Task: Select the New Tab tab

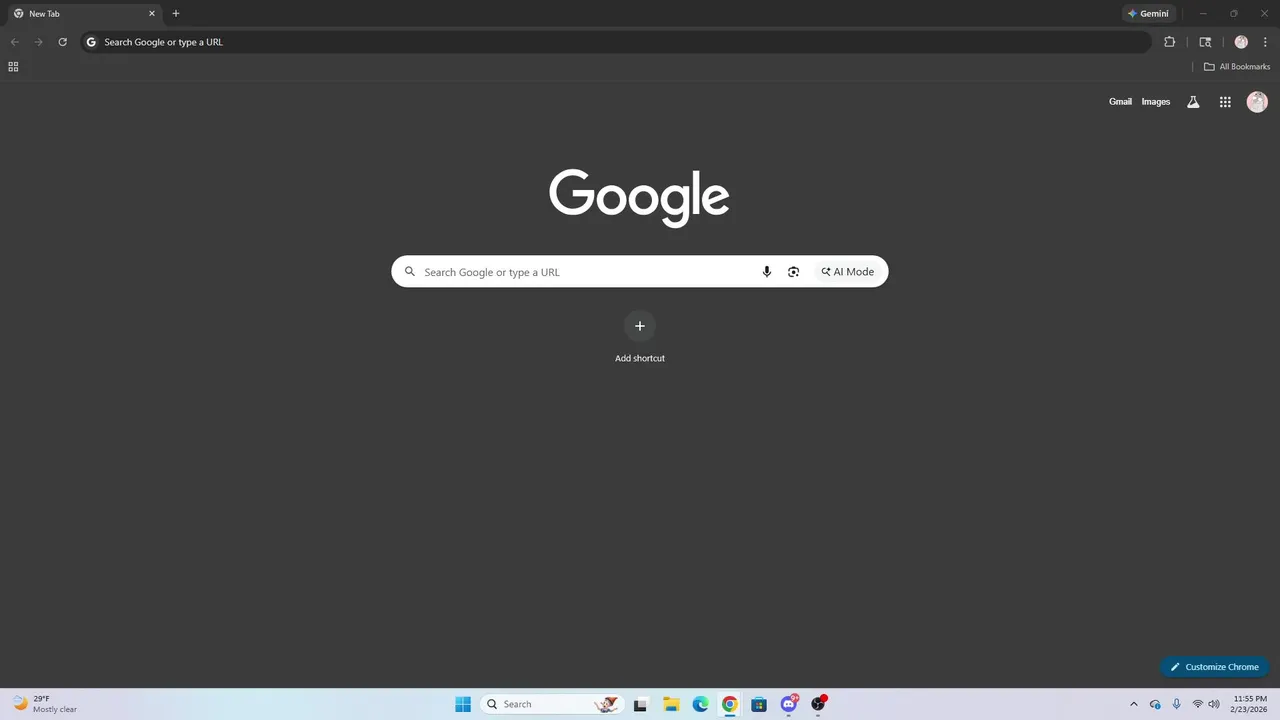Action: click(84, 13)
